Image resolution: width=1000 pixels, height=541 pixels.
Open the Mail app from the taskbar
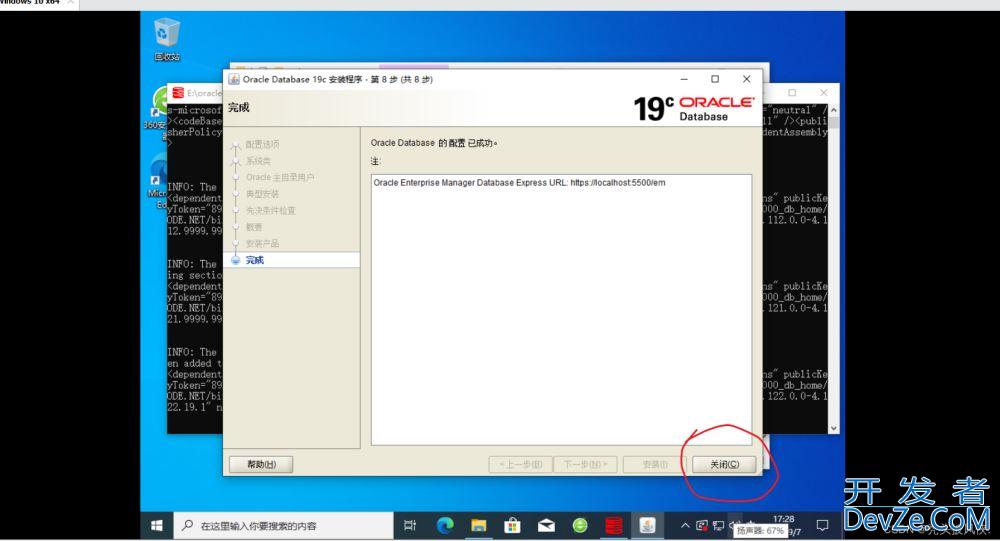(x=546, y=526)
